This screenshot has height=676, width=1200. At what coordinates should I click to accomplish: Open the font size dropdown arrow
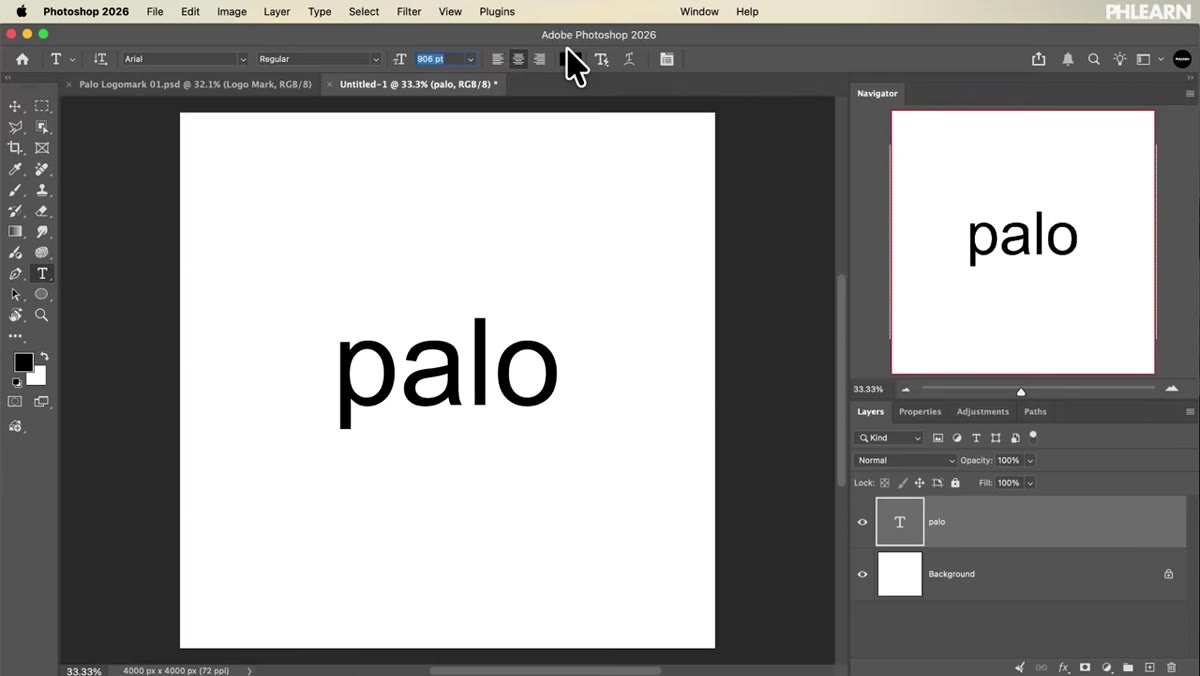(470, 59)
